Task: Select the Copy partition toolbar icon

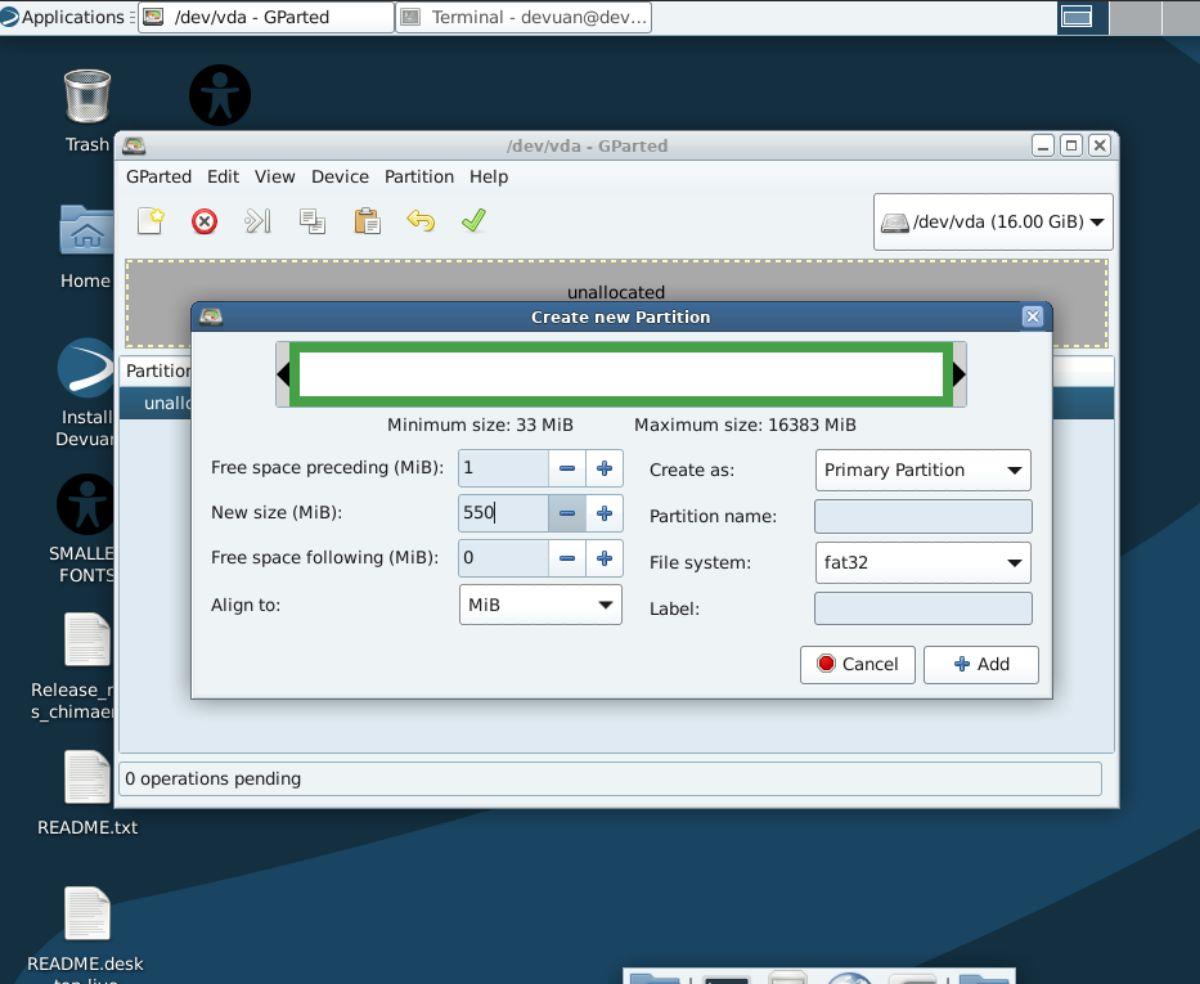Action: 313,220
